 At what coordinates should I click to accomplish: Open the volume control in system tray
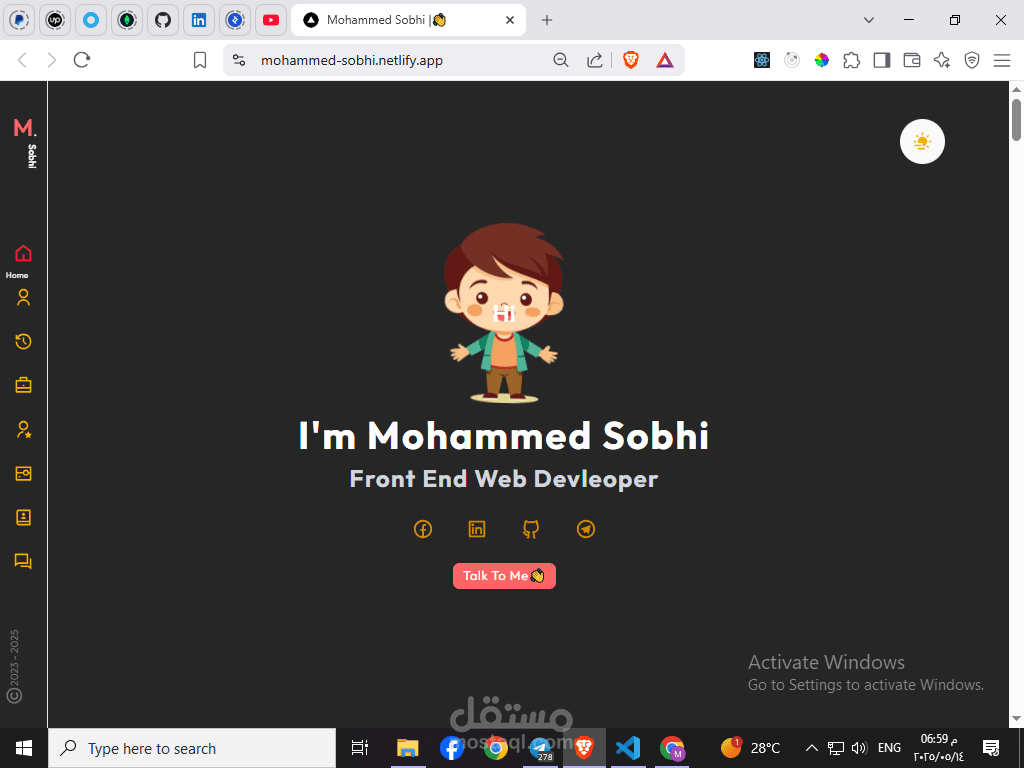point(859,748)
